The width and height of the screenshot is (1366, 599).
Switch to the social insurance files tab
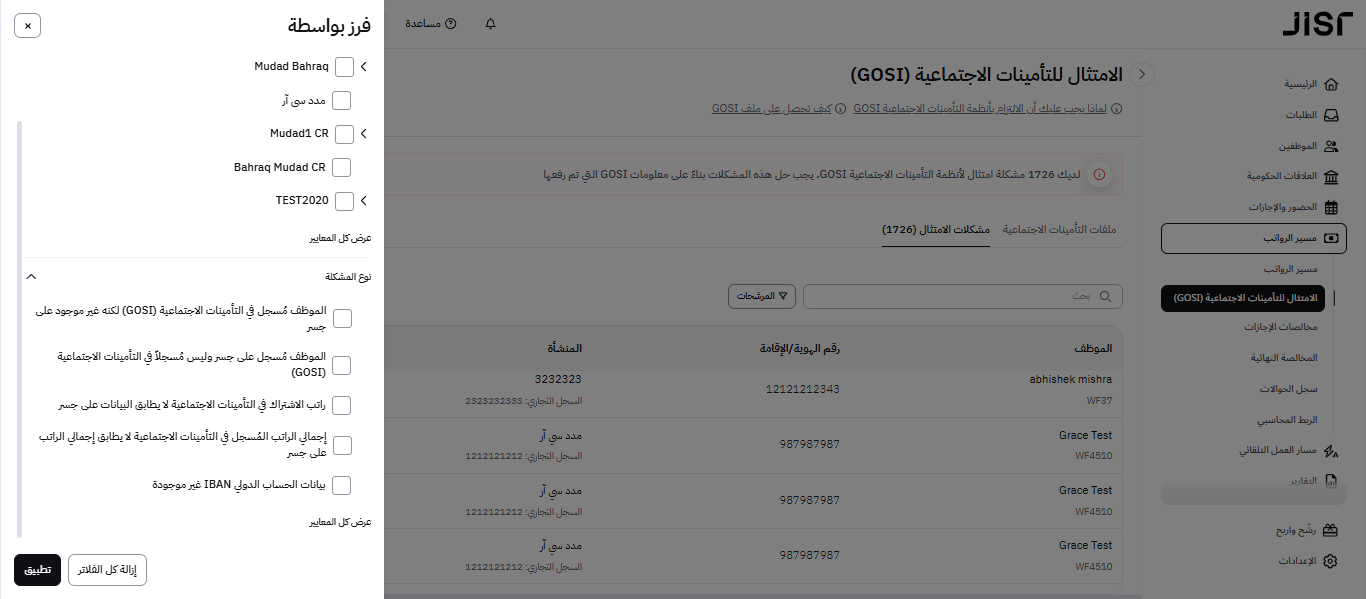1059,230
